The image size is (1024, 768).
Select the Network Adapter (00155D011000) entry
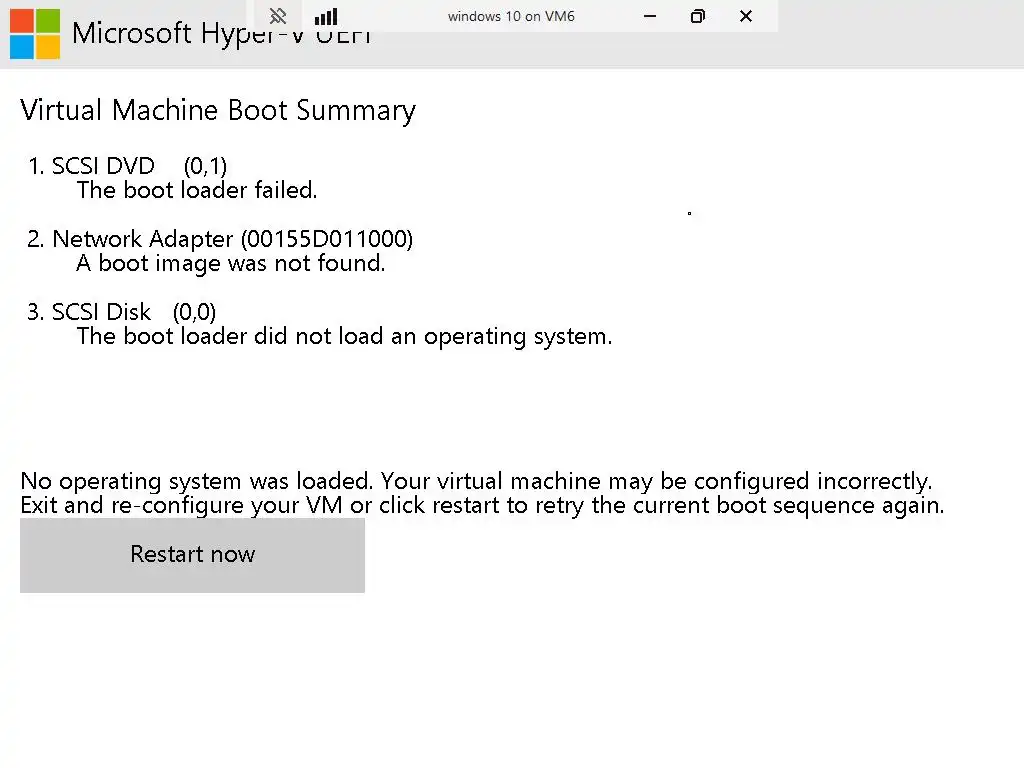click(220, 239)
